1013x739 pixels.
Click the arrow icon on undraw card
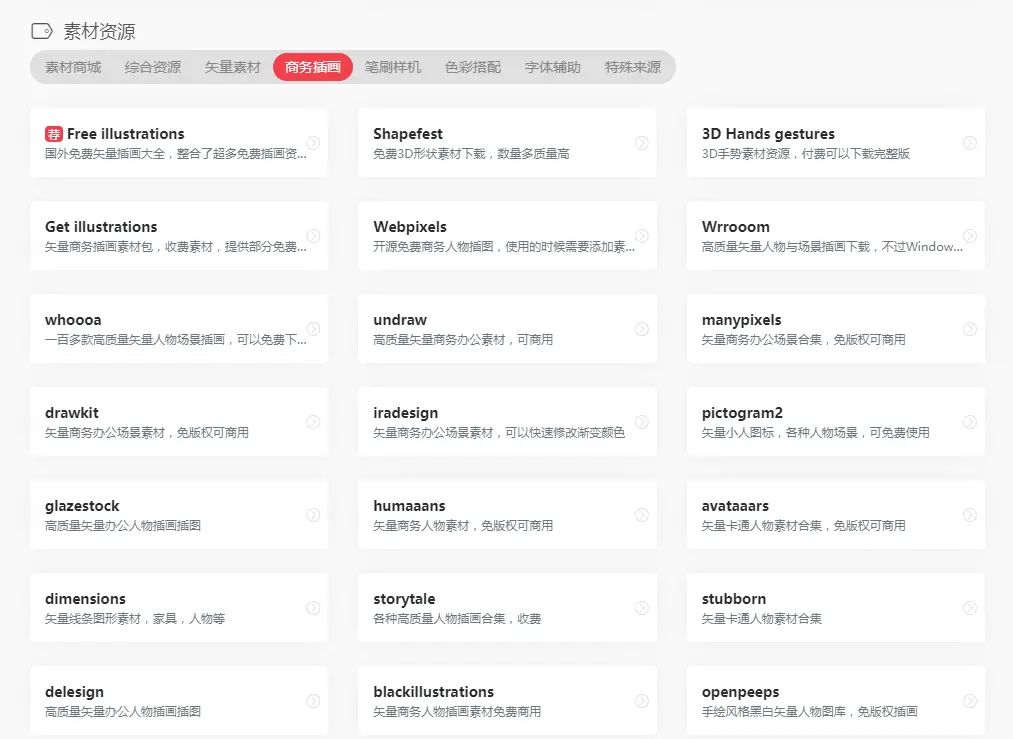pos(642,329)
